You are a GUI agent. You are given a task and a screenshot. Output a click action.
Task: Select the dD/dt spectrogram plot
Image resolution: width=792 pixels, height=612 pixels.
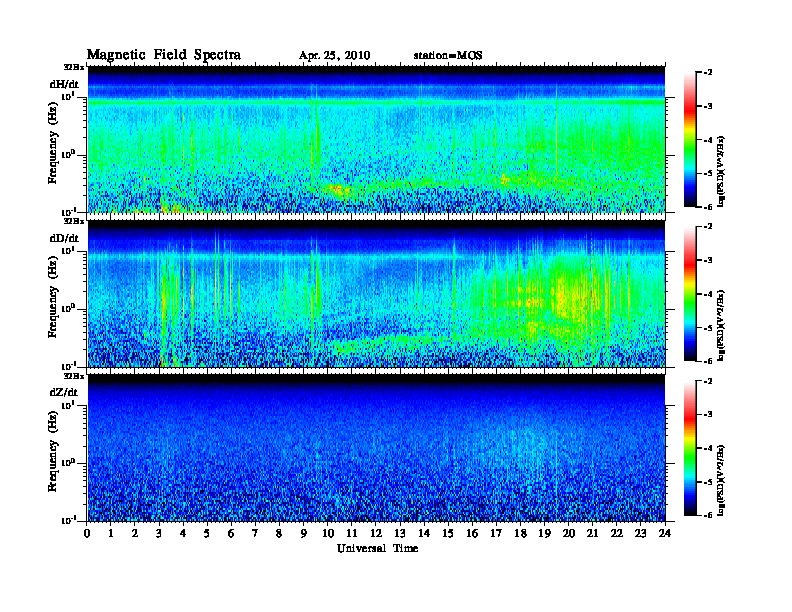376,294
